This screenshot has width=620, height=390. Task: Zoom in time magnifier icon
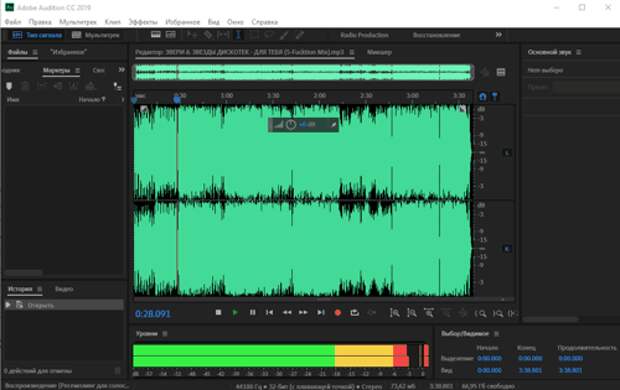(x=480, y=313)
